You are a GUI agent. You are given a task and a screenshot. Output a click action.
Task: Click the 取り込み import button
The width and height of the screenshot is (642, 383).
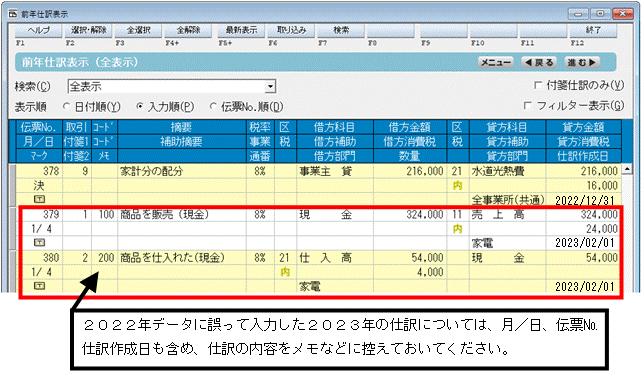pos(291,31)
